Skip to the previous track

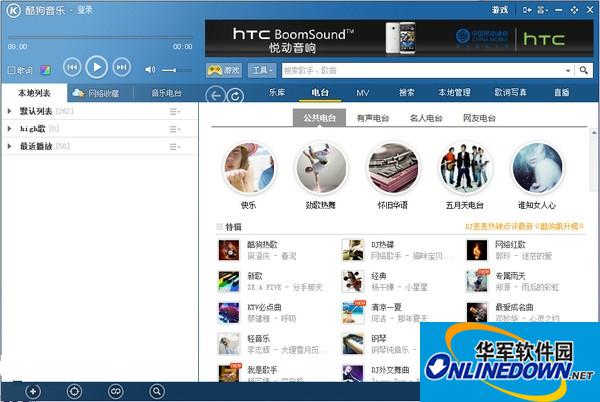[72, 67]
